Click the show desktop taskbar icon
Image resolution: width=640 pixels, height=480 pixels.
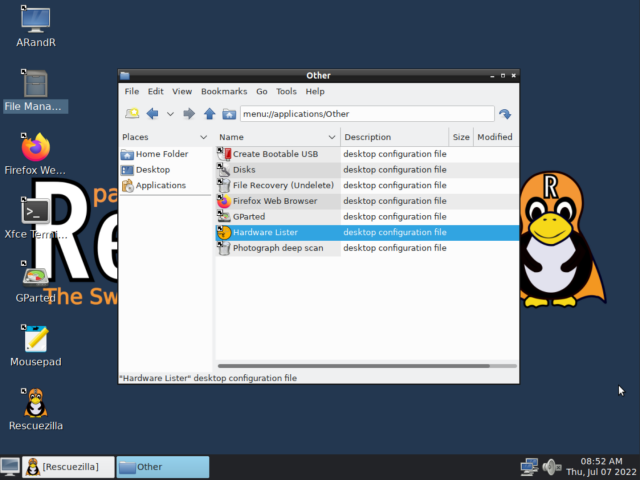point(10,467)
